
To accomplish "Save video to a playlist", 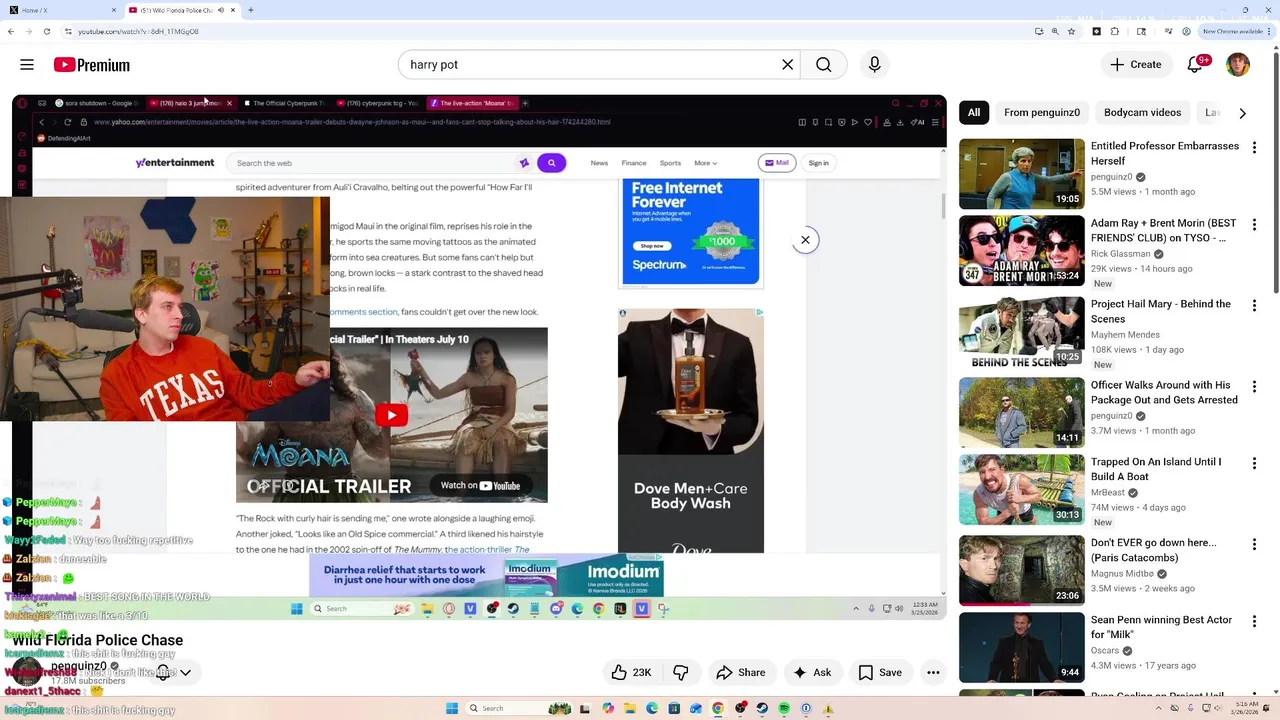I will (x=880, y=673).
